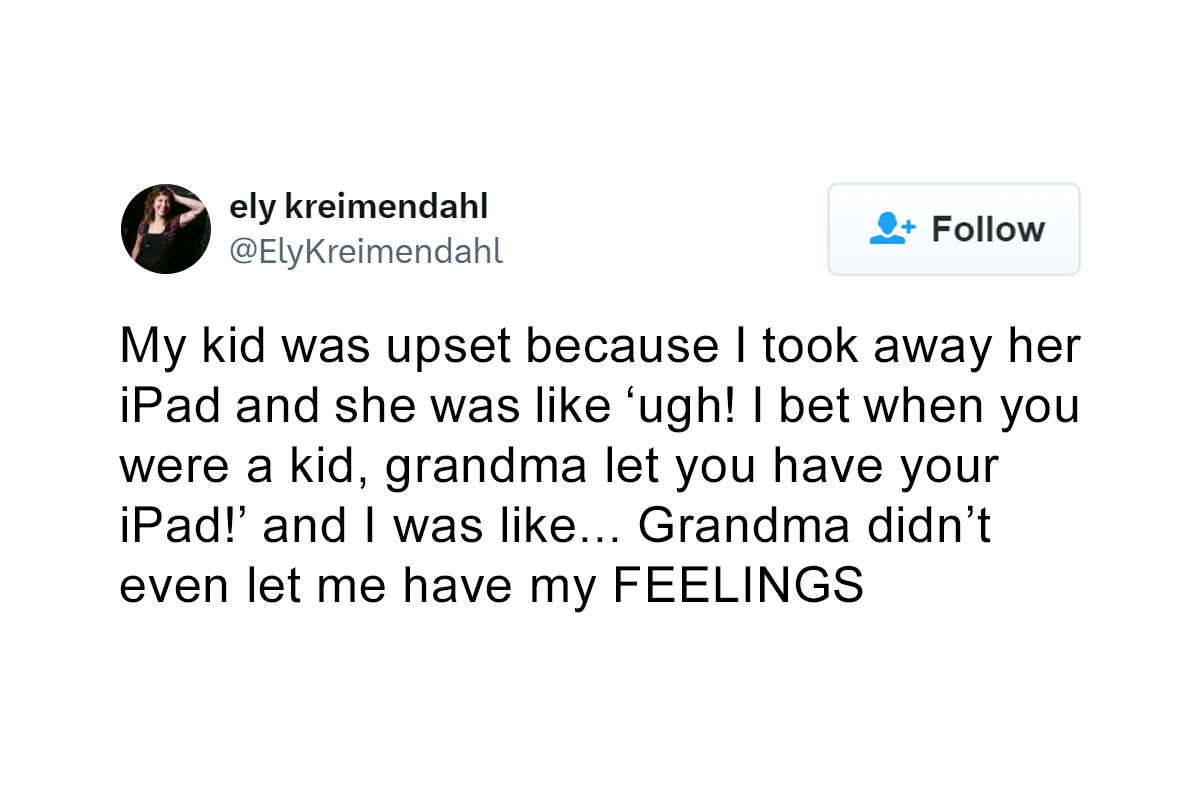
Task: Click the word "iPad" in the first line
Action: click(156, 404)
